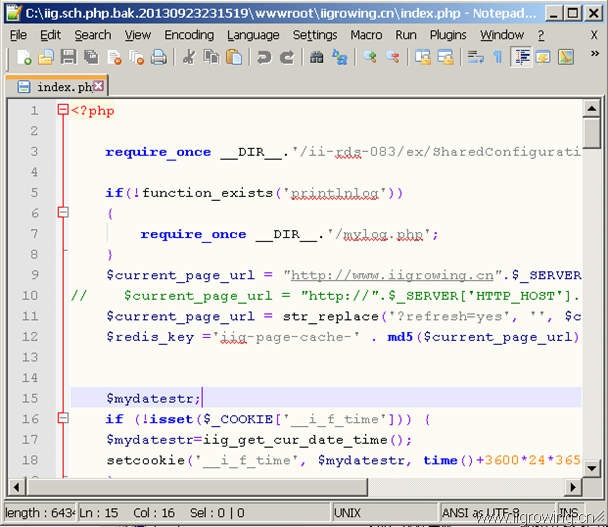
Task: Expand hidden toolbar items chevron
Action: pos(595,54)
